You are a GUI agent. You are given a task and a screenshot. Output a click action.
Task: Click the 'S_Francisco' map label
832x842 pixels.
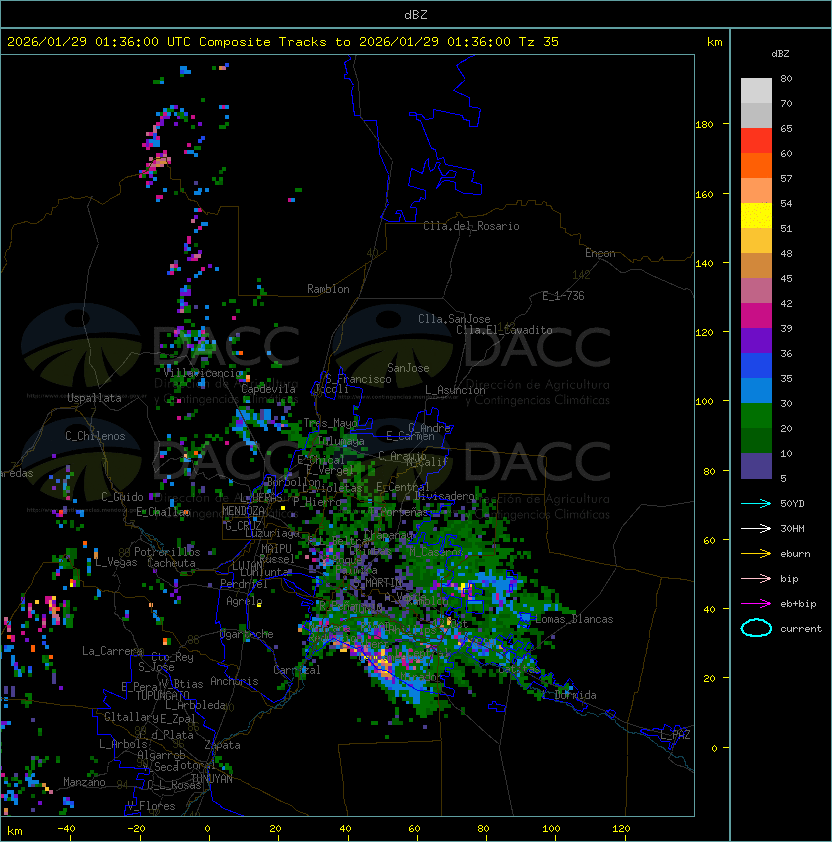tap(358, 379)
